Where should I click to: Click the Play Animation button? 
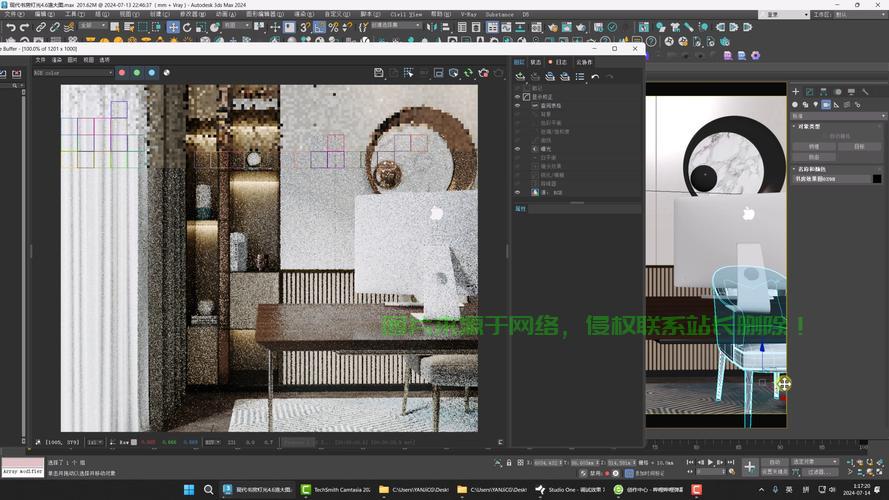(x=710, y=463)
